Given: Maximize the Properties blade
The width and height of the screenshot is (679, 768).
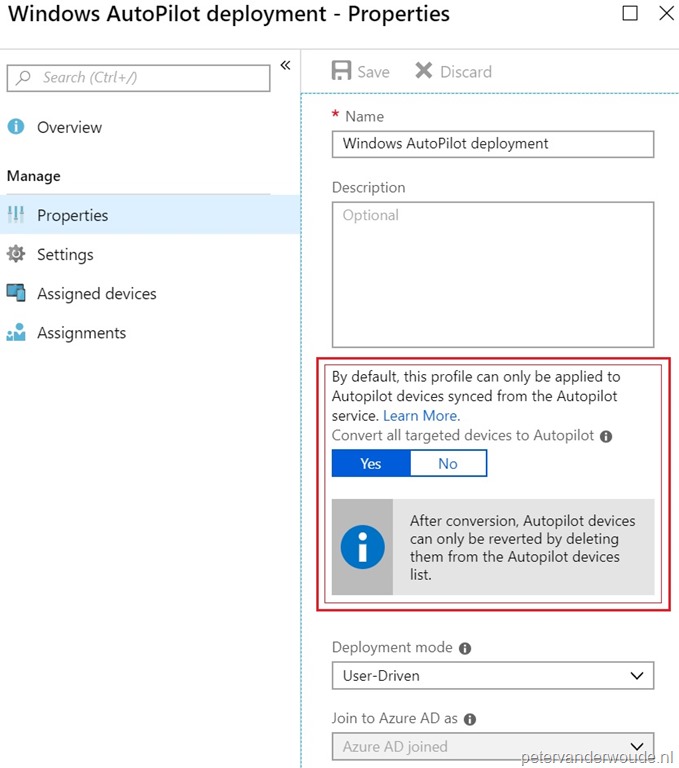Looking at the screenshot, I should pos(630,13).
